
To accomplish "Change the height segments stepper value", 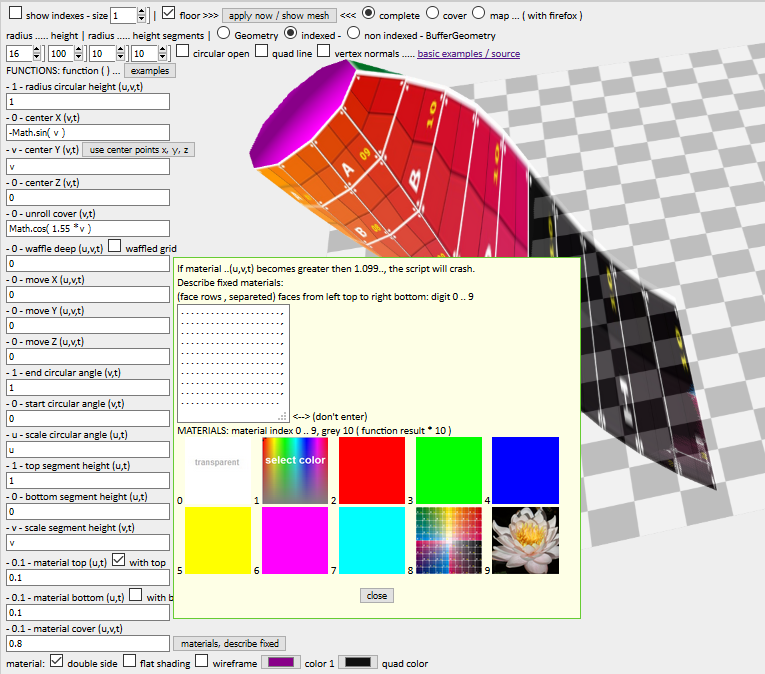I will pos(162,53).
